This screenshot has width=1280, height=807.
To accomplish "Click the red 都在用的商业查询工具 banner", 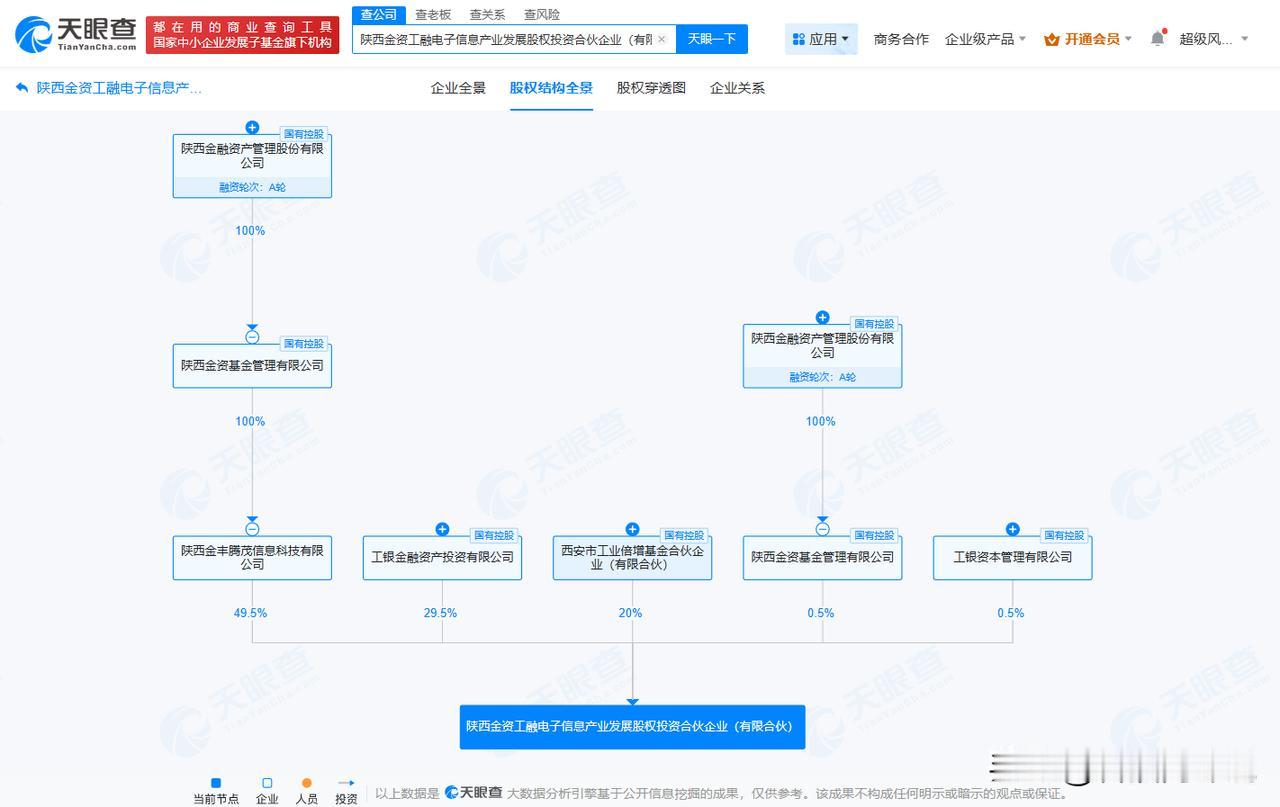I will [242, 35].
